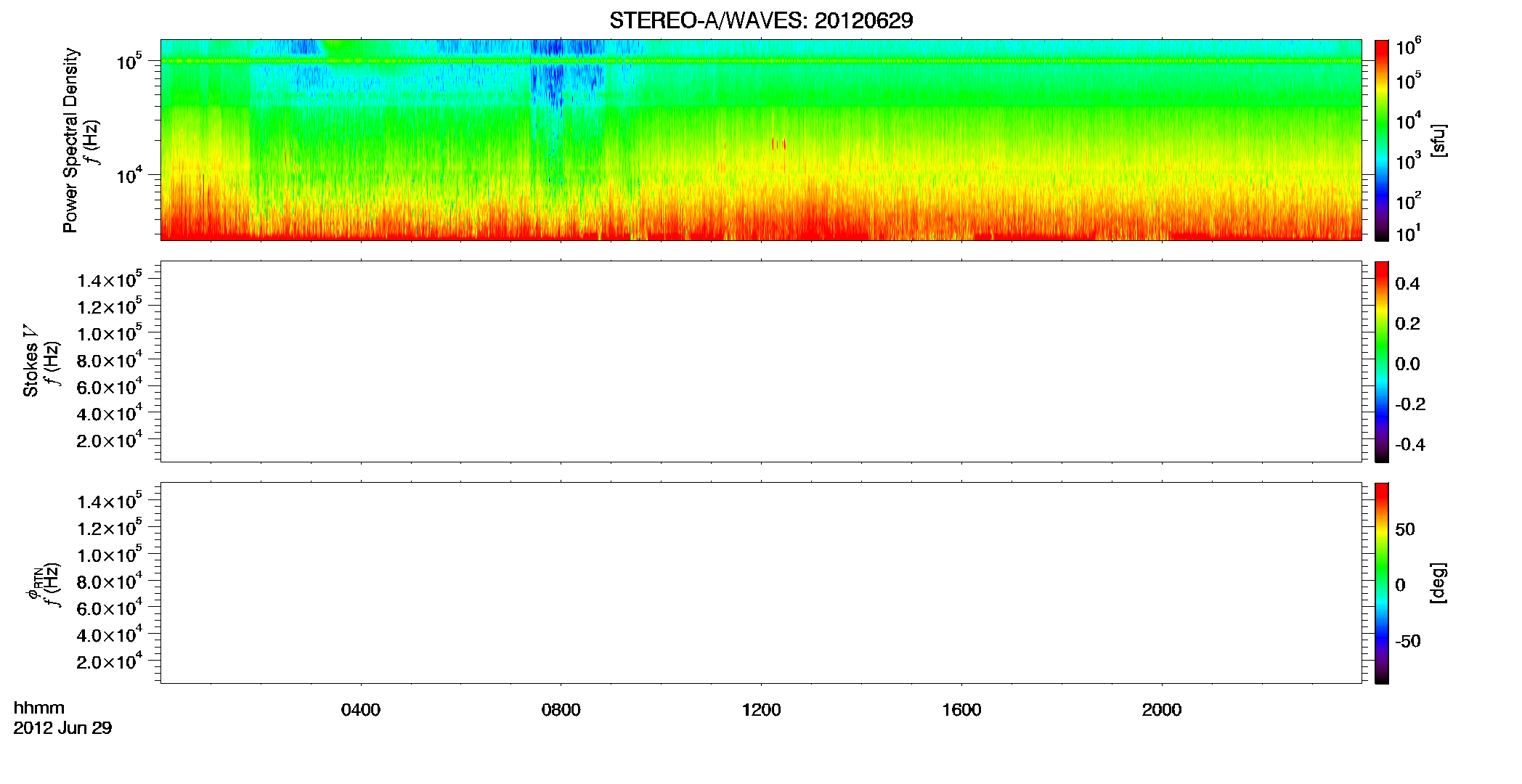This screenshot has width=1522, height=784.
Task: Click the Stokes V axis label
Action: click(30, 361)
